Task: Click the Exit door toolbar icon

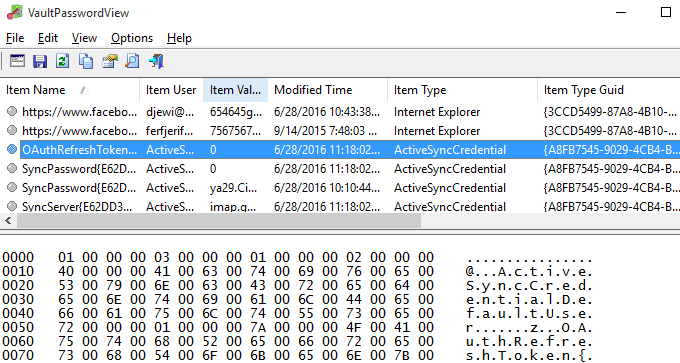Action: point(156,61)
